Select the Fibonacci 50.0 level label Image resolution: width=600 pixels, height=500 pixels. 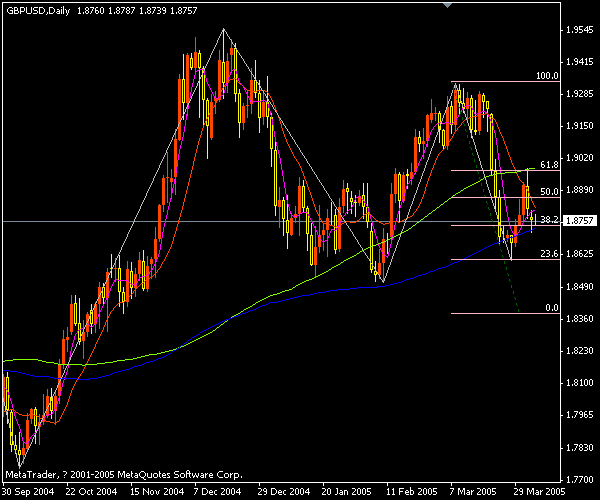pyautogui.click(x=549, y=192)
